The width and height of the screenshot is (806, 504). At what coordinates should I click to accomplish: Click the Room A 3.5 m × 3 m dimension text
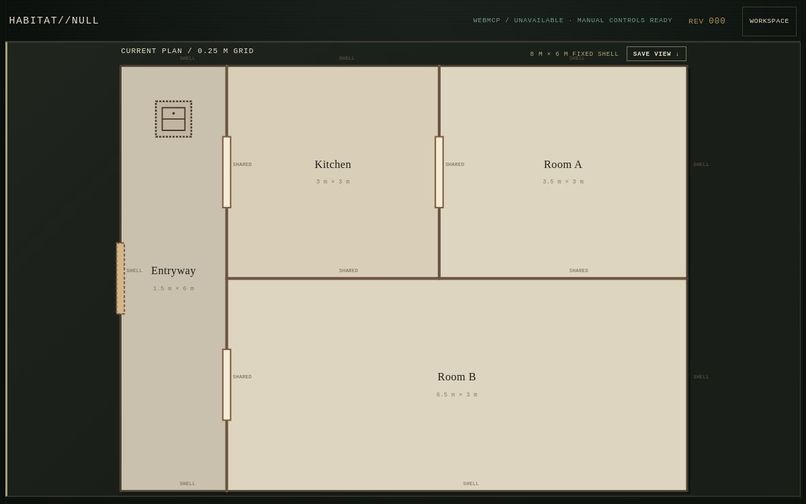[x=563, y=182]
